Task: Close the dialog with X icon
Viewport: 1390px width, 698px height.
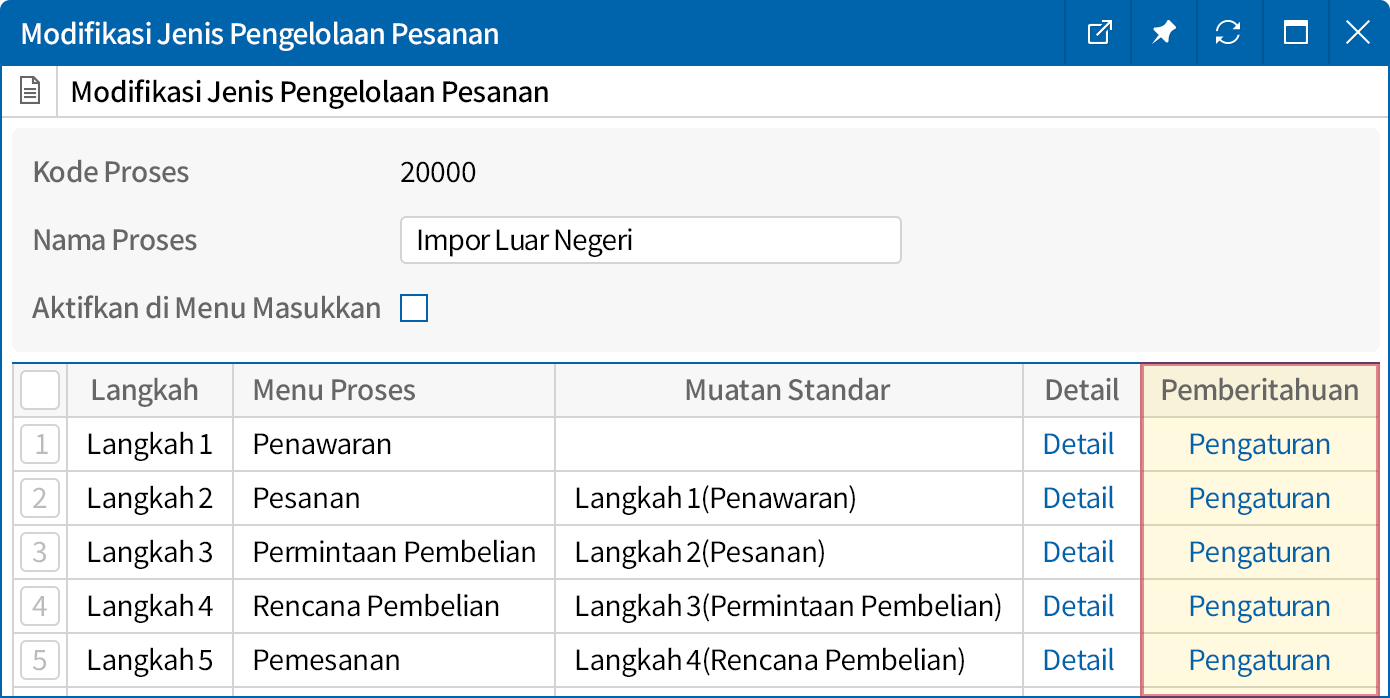Action: [x=1357, y=33]
